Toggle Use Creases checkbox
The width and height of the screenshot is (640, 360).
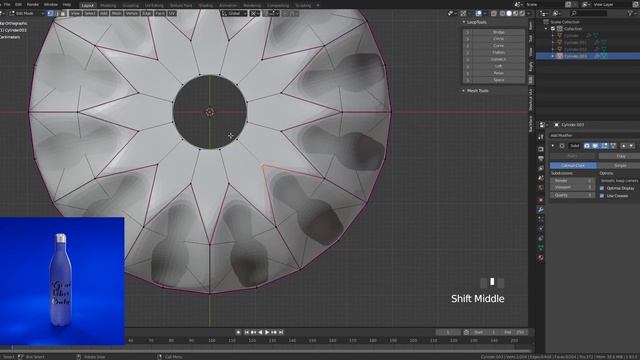coord(602,196)
